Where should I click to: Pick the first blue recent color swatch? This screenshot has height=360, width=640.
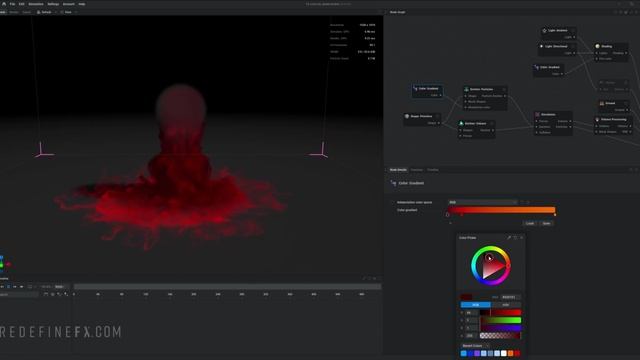click(x=464, y=353)
